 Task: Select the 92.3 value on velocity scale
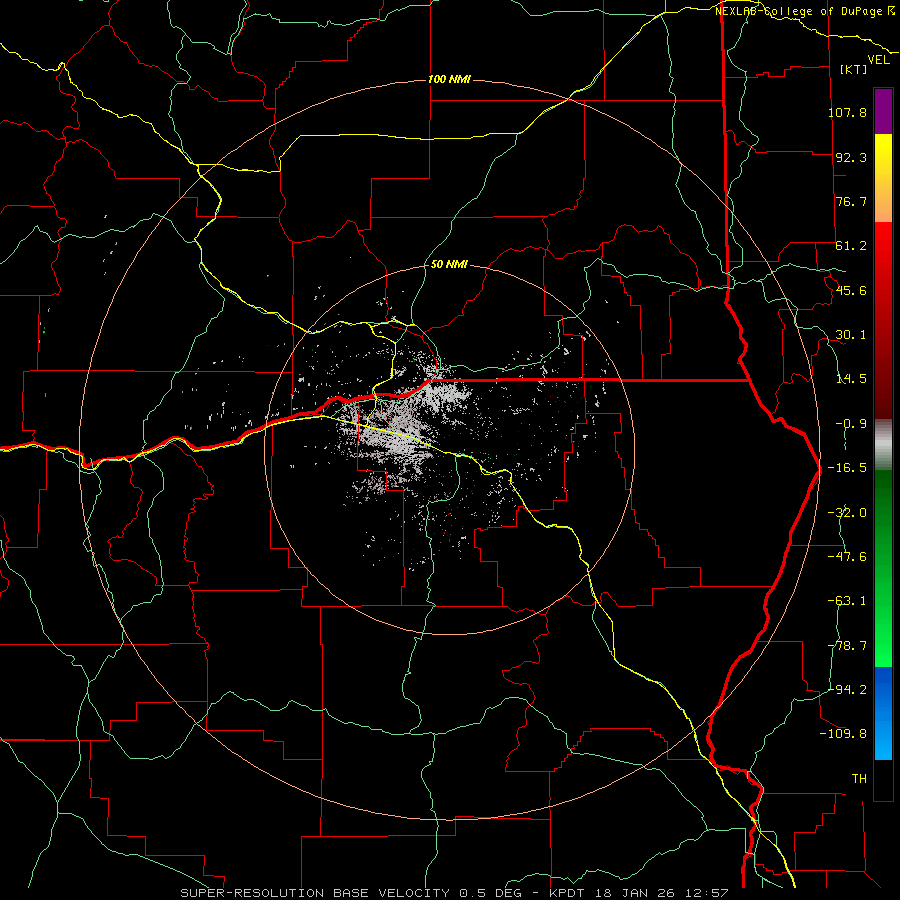click(851, 157)
